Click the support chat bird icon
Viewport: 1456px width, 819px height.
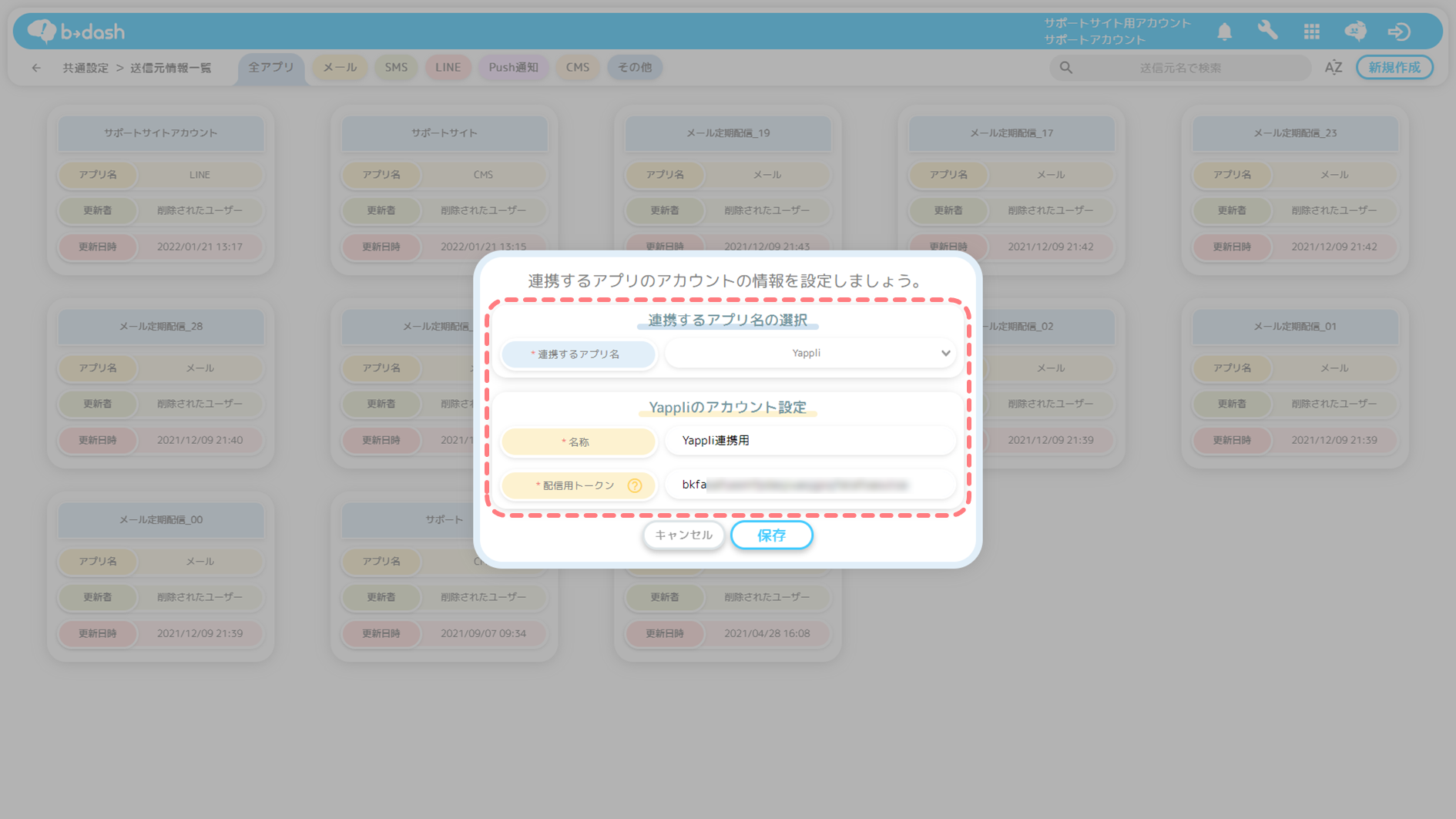tap(1355, 31)
